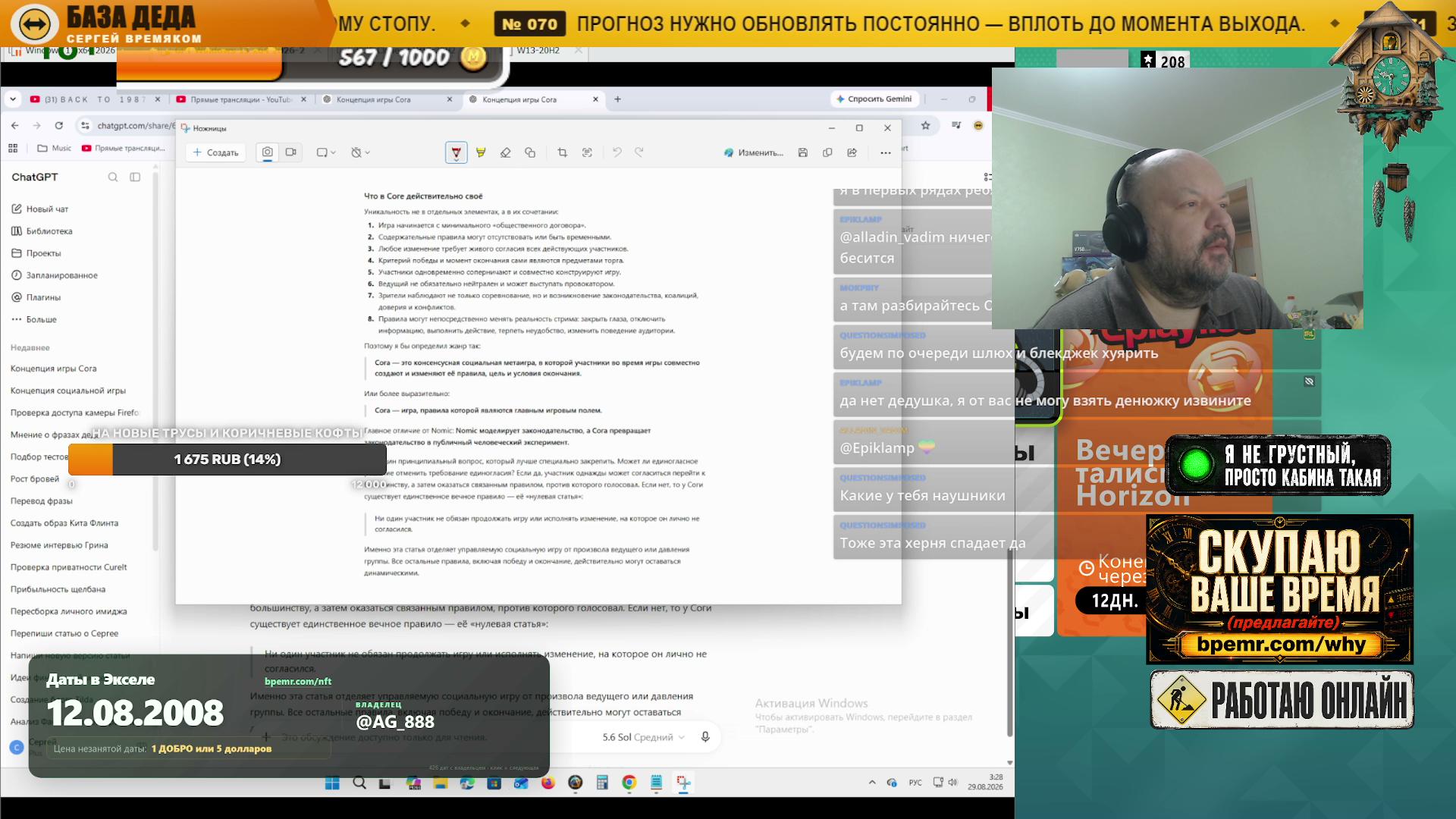Open Microsoft Store from the taskbar
Screen dimensions: 1456x819
coord(494,783)
